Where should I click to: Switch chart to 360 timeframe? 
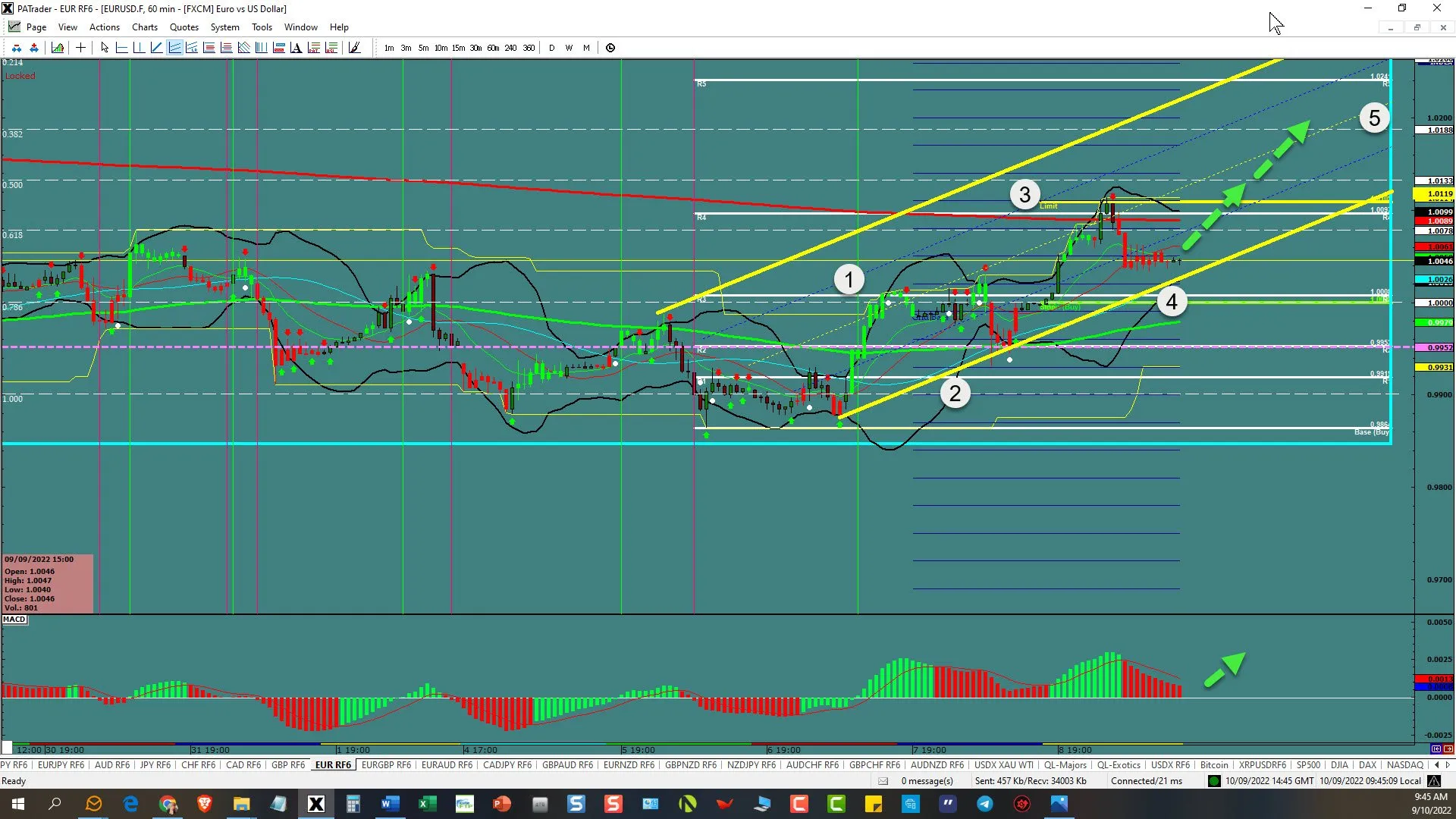click(529, 48)
